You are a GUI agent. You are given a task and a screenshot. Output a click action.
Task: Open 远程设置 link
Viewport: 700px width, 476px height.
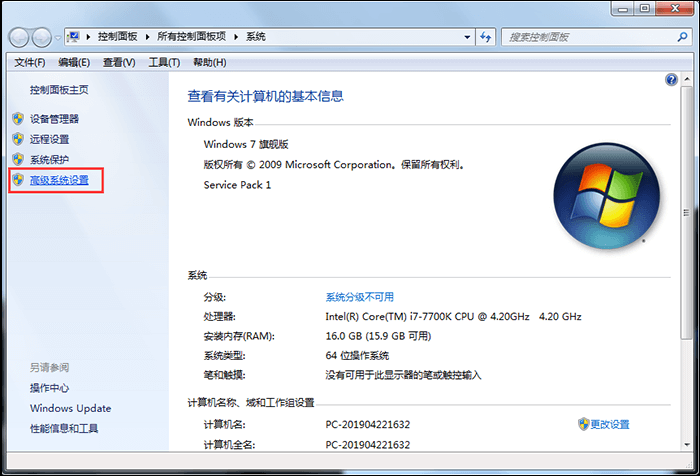[49, 140]
